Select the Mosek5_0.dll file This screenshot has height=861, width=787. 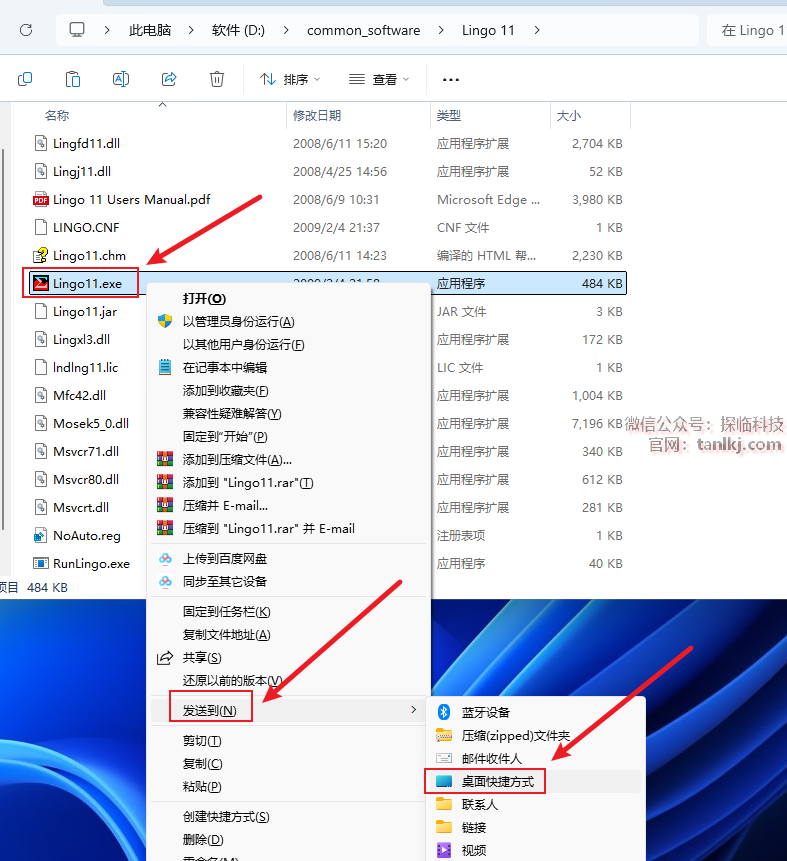pyautogui.click(x=91, y=423)
